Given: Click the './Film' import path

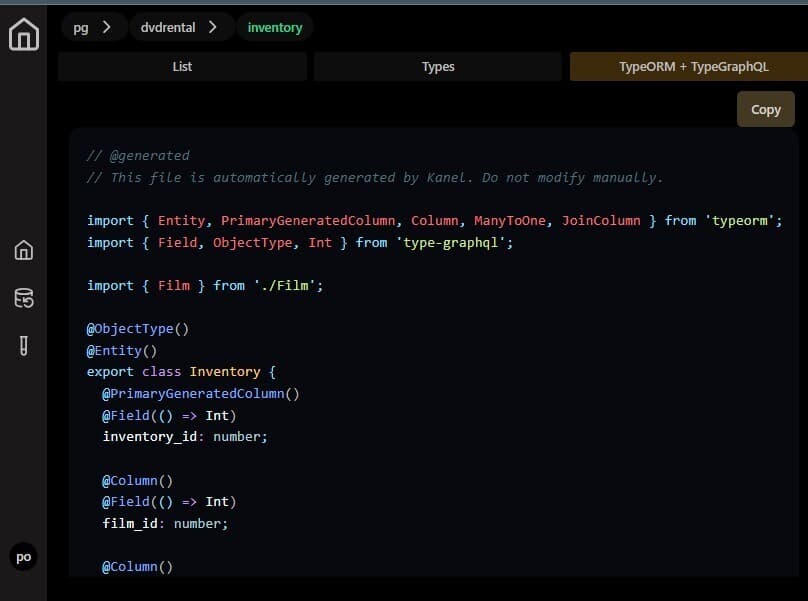Looking at the screenshot, I should point(284,285).
